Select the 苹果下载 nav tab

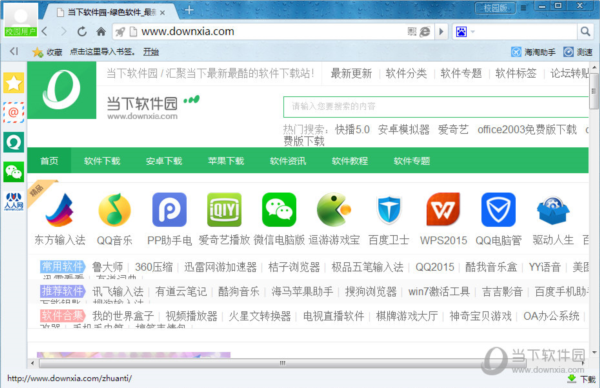[x=226, y=161]
